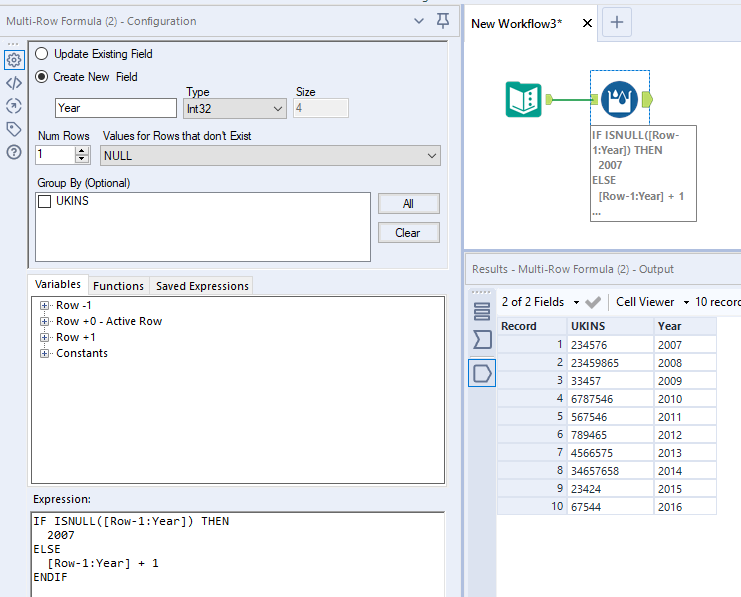Switch to the Variables tab
The height and width of the screenshot is (597, 741).
(58, 285)
